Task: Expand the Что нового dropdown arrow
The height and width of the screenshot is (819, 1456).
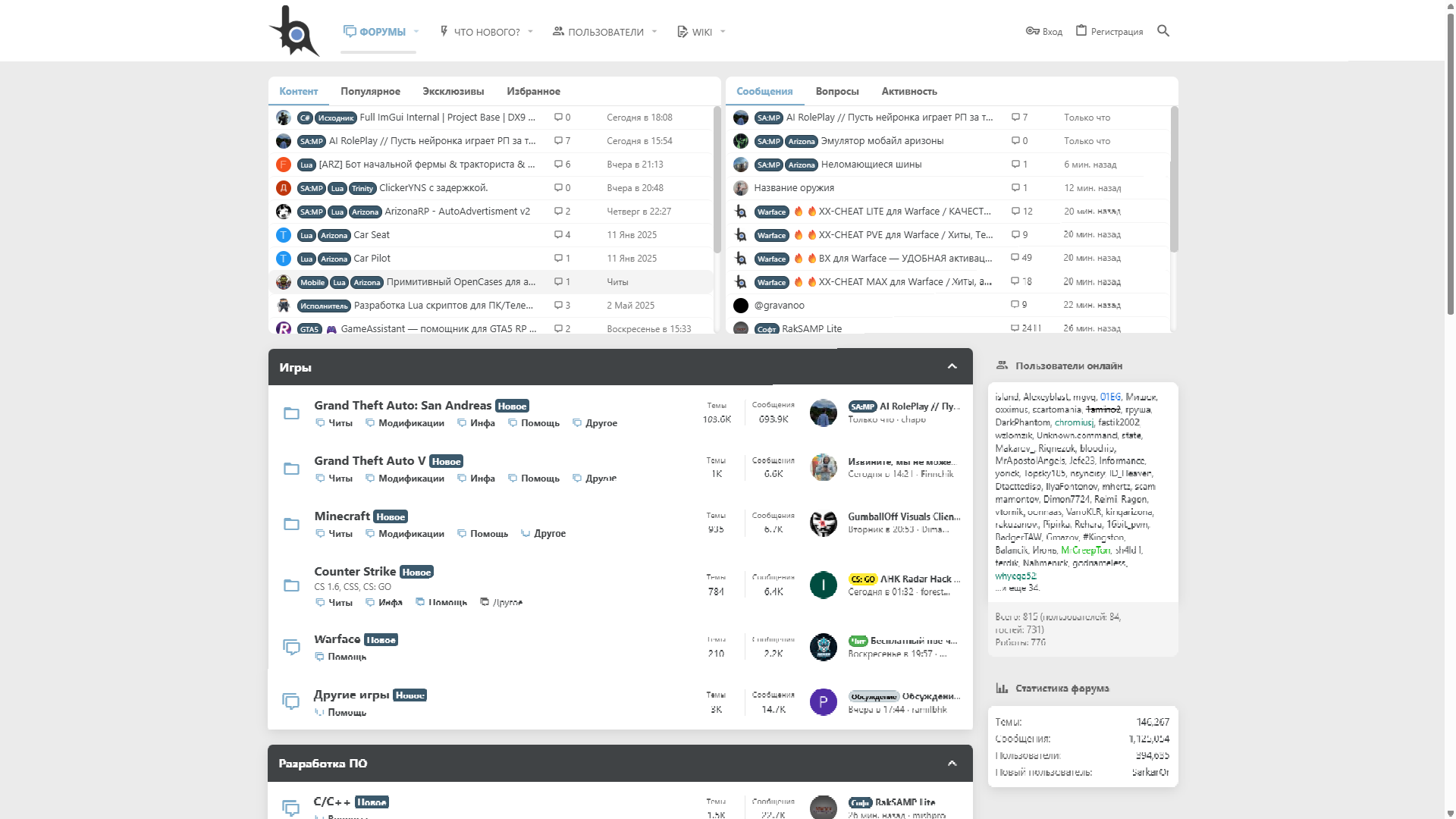Action: point(531,32)
